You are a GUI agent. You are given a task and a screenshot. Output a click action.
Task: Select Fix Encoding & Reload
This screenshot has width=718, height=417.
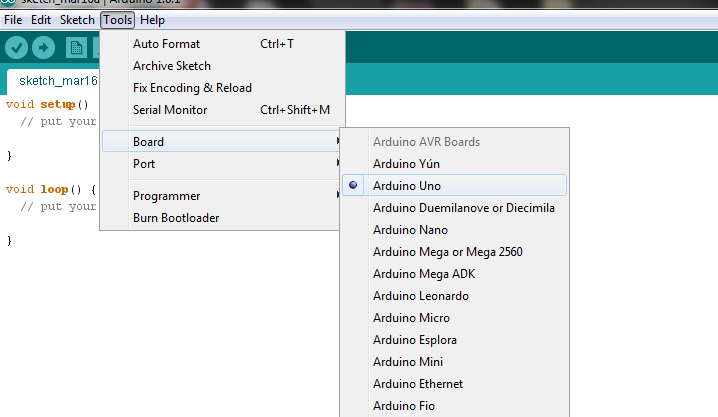(223, 88)
